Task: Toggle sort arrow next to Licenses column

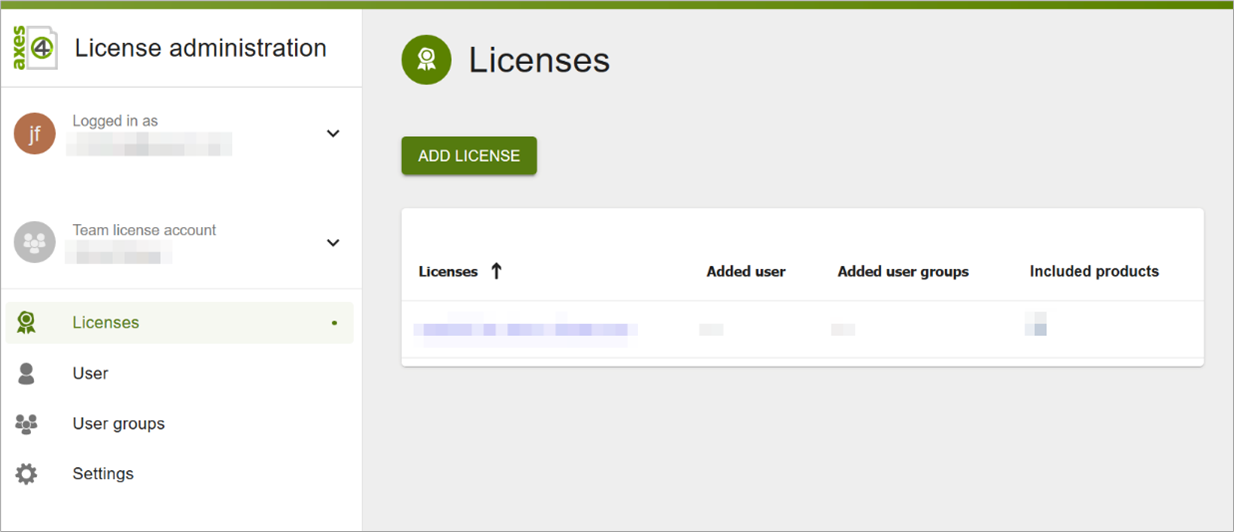Action: coord(496,271)
